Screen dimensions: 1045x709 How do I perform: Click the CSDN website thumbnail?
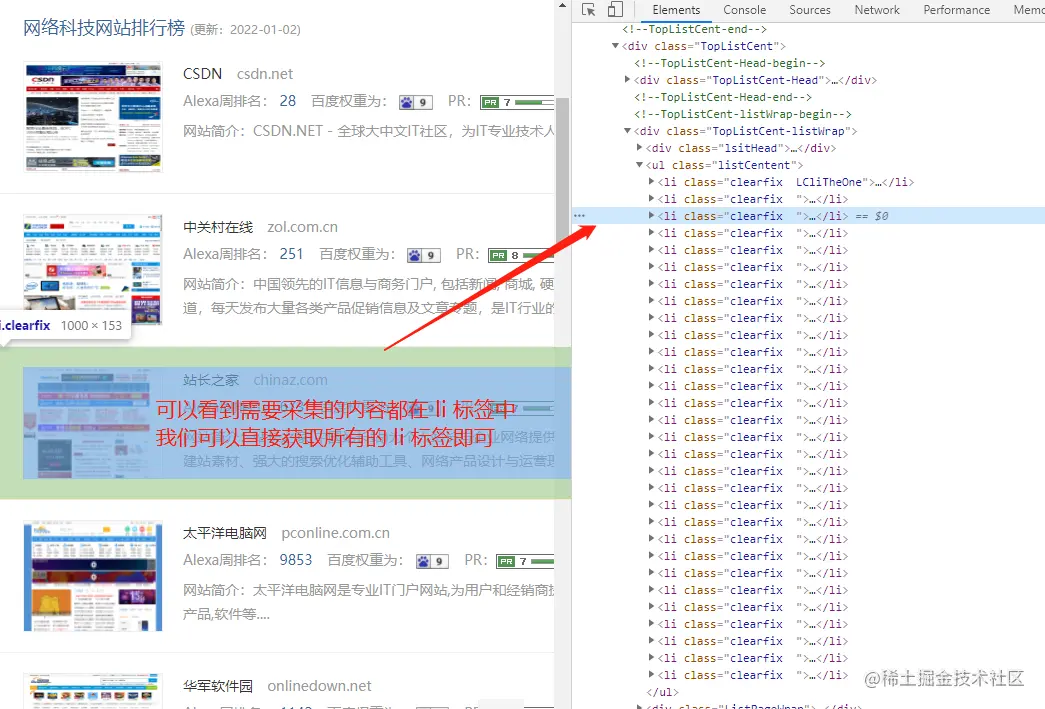point(93,117)
